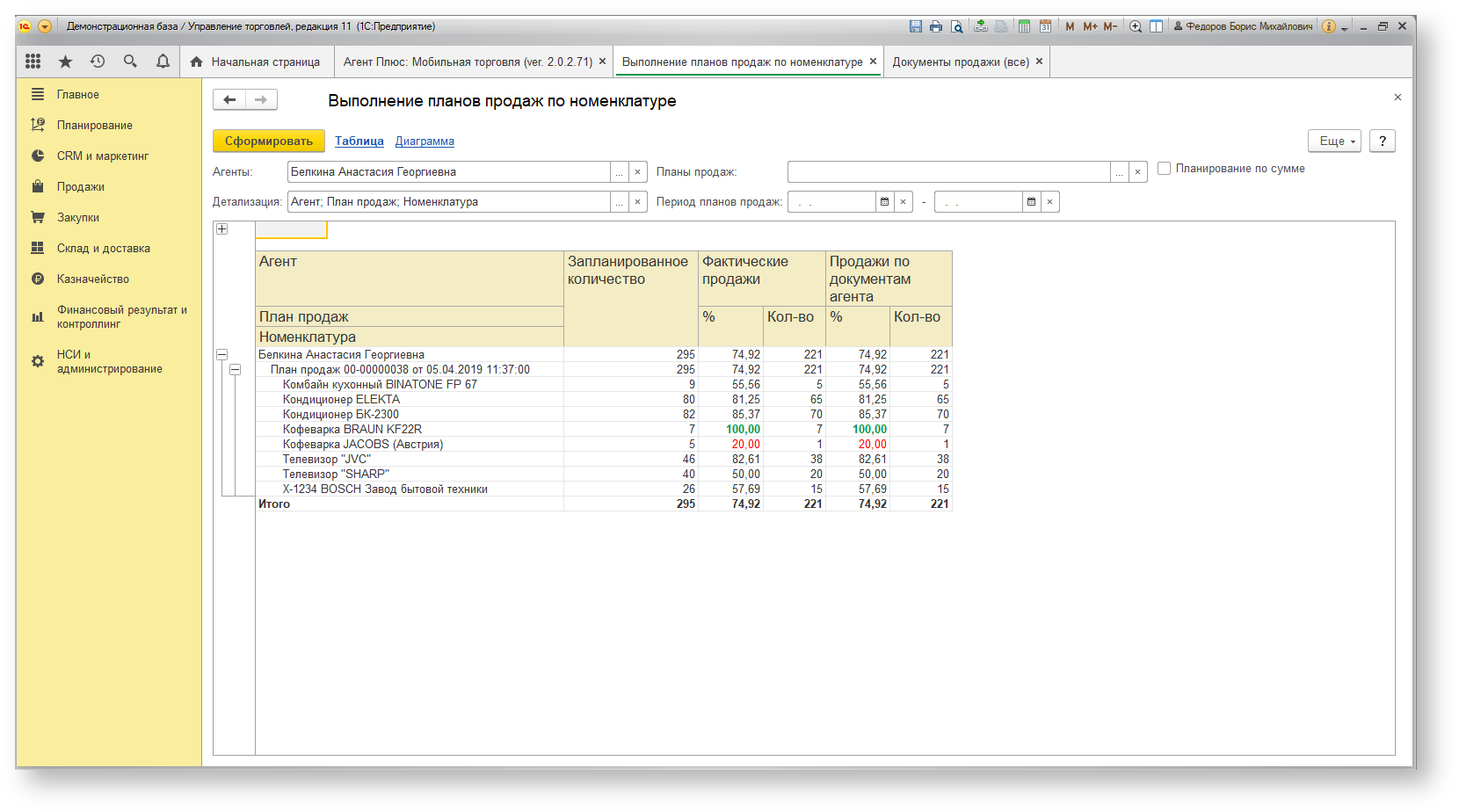Open the Диаграмма view link
Image resolution: width=1459 pixels, height=812 pixels.
[x=425, y=141]
